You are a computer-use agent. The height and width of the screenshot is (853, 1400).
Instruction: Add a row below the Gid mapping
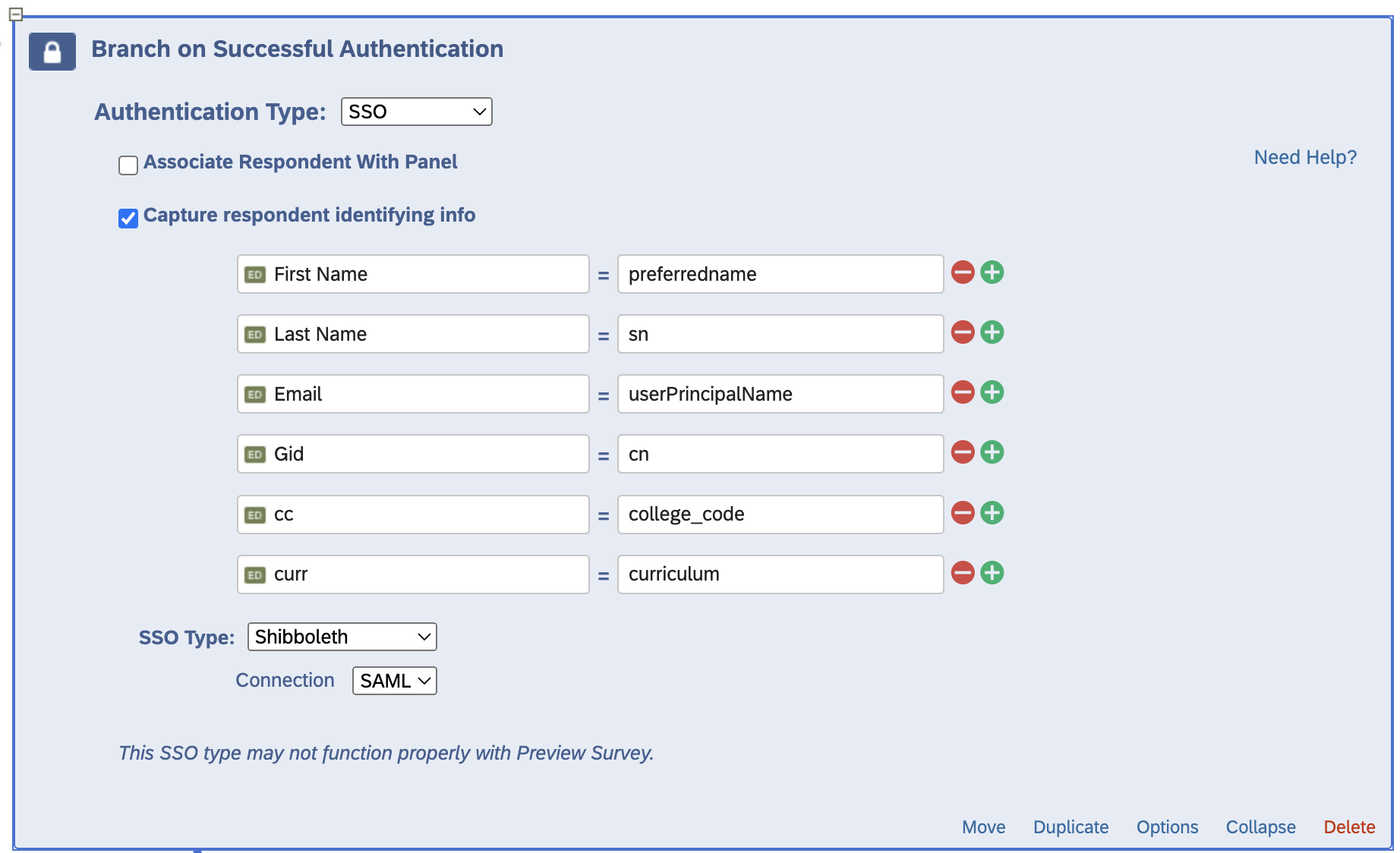point(992,452)
